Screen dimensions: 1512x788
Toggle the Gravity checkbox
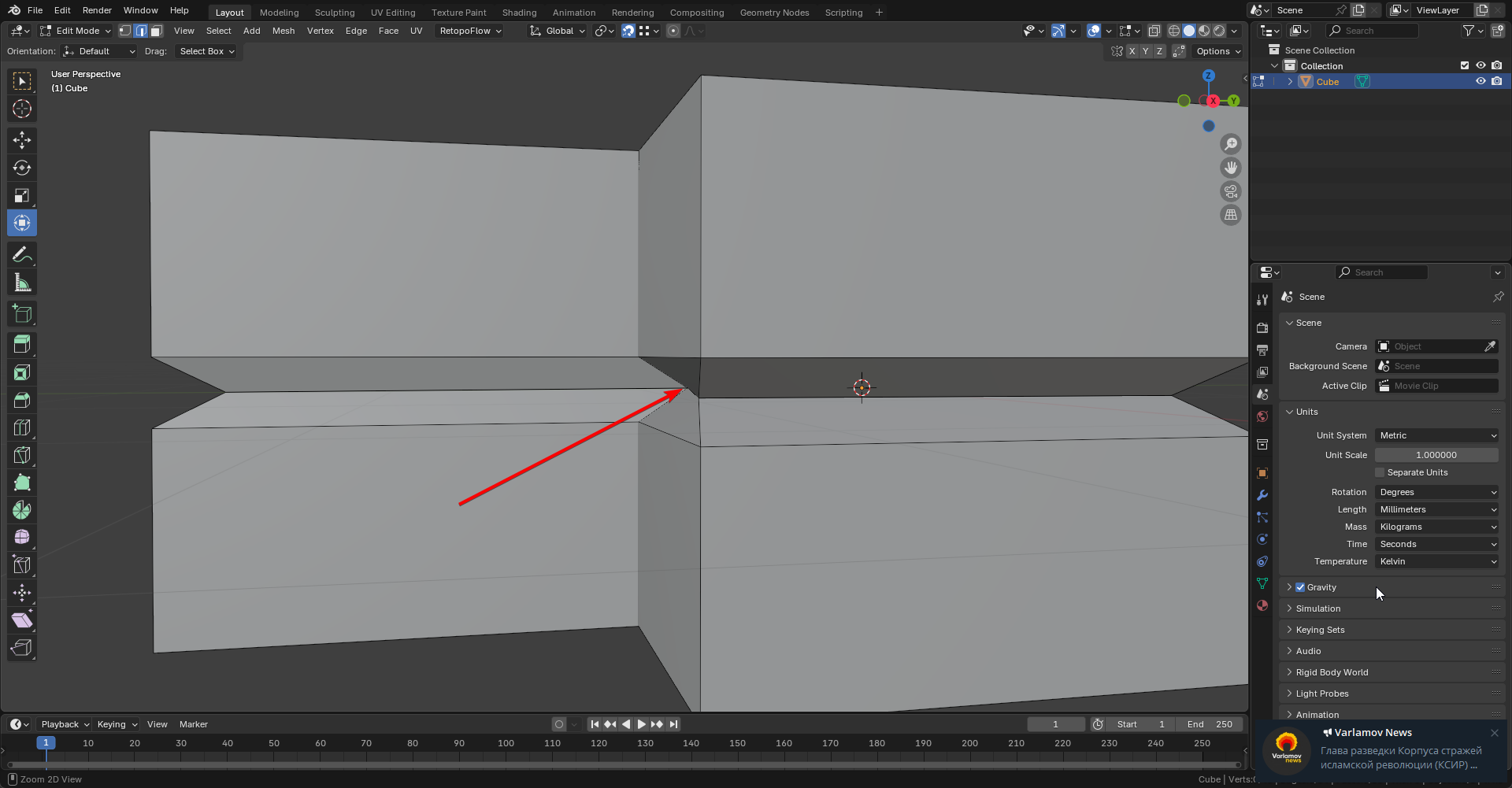tap(1300, 587)
